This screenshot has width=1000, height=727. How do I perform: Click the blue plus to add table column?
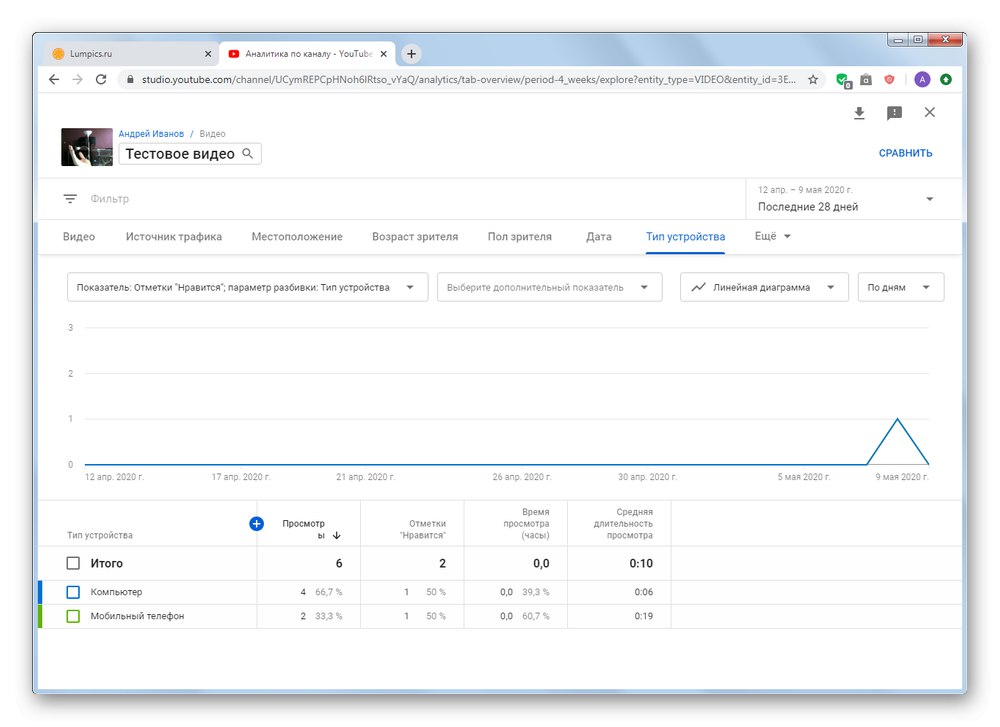[x=257, y=522]
